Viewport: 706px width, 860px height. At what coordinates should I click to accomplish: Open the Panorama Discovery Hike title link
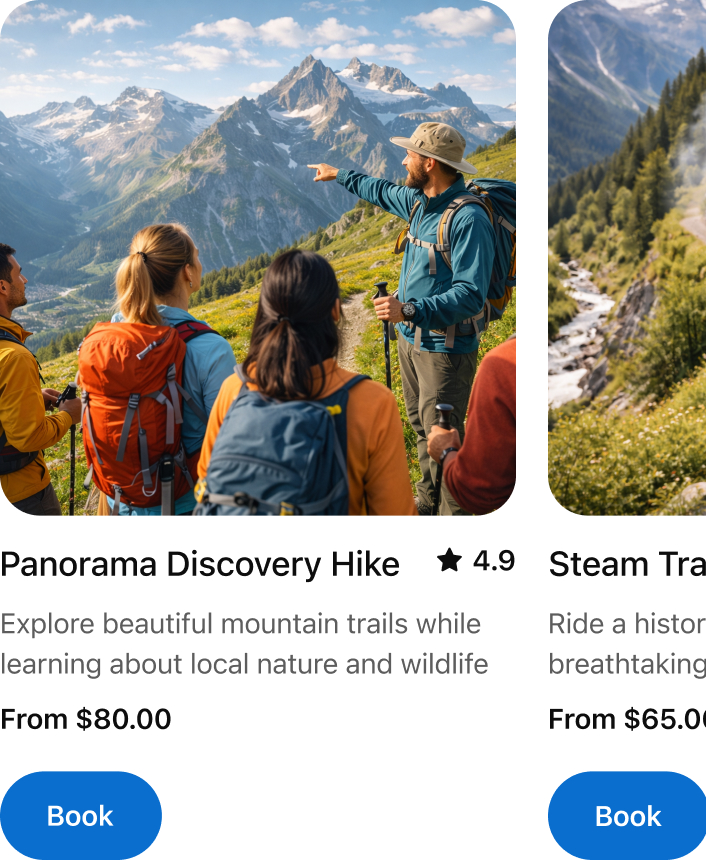coord(200,564)
